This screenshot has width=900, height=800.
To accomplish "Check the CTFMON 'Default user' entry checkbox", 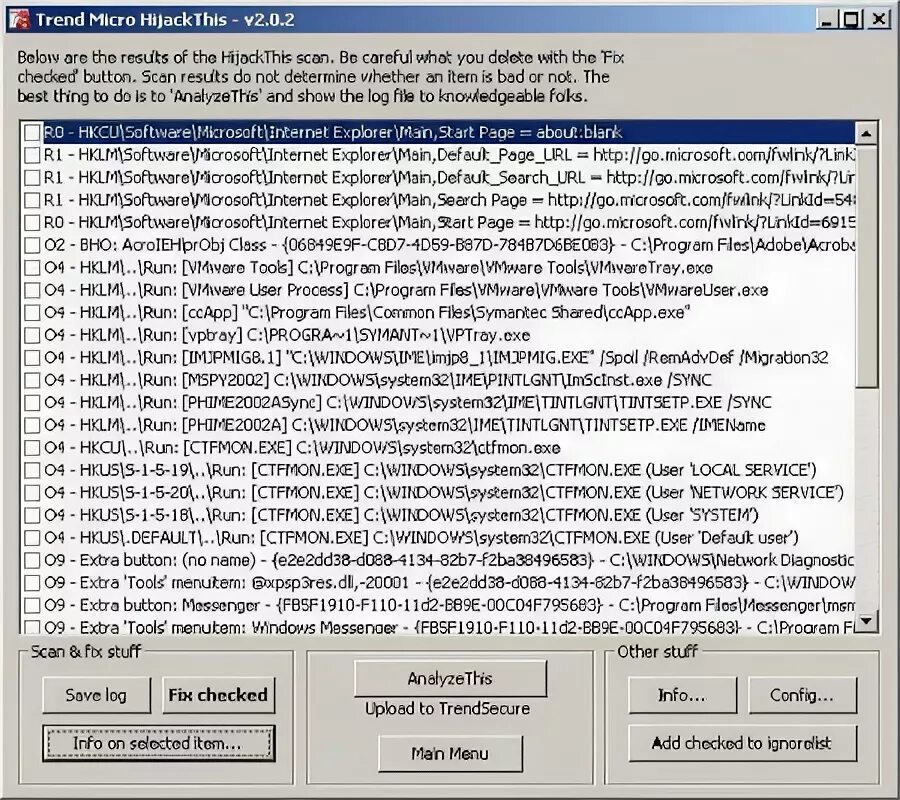I will coord(32,538).
